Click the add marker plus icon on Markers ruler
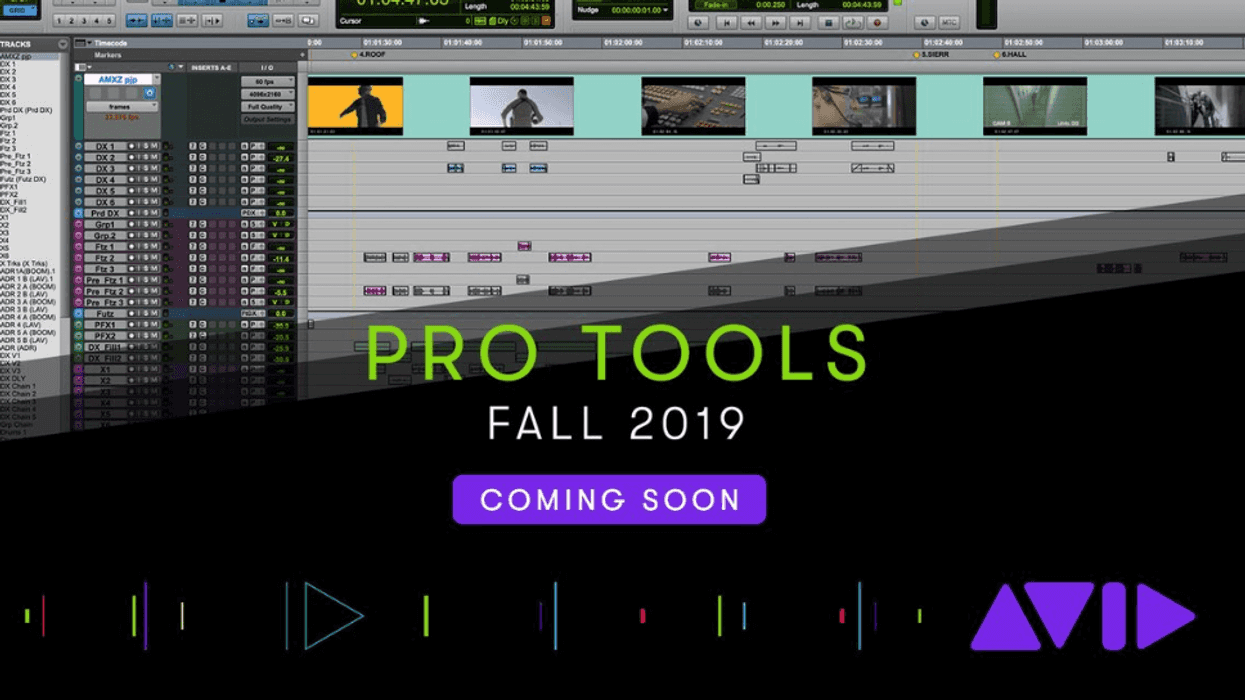The width and height of the screenshot is (1245, 700). (x=303, y=55)
